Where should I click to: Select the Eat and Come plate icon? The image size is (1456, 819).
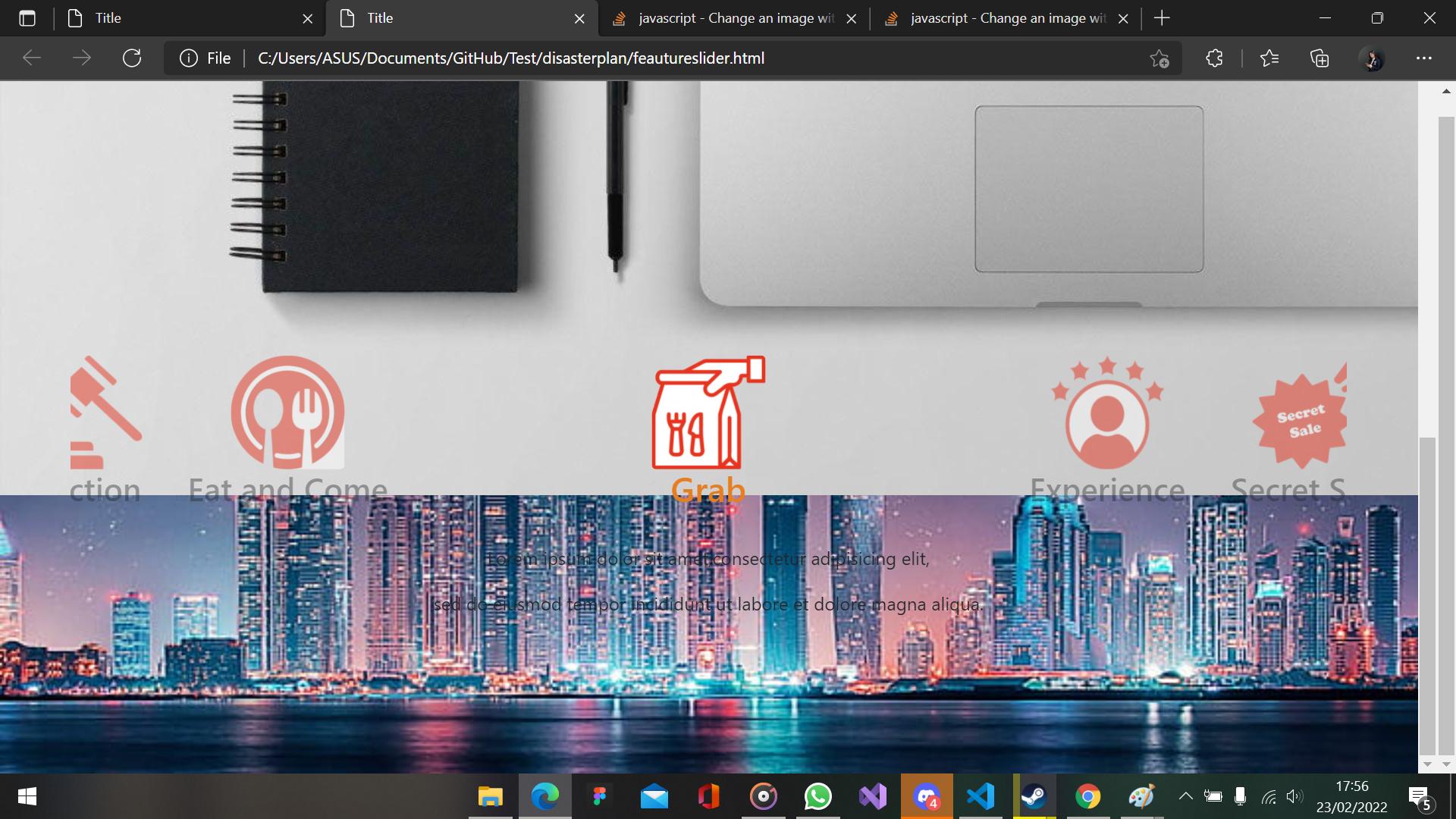click(287, 413)
